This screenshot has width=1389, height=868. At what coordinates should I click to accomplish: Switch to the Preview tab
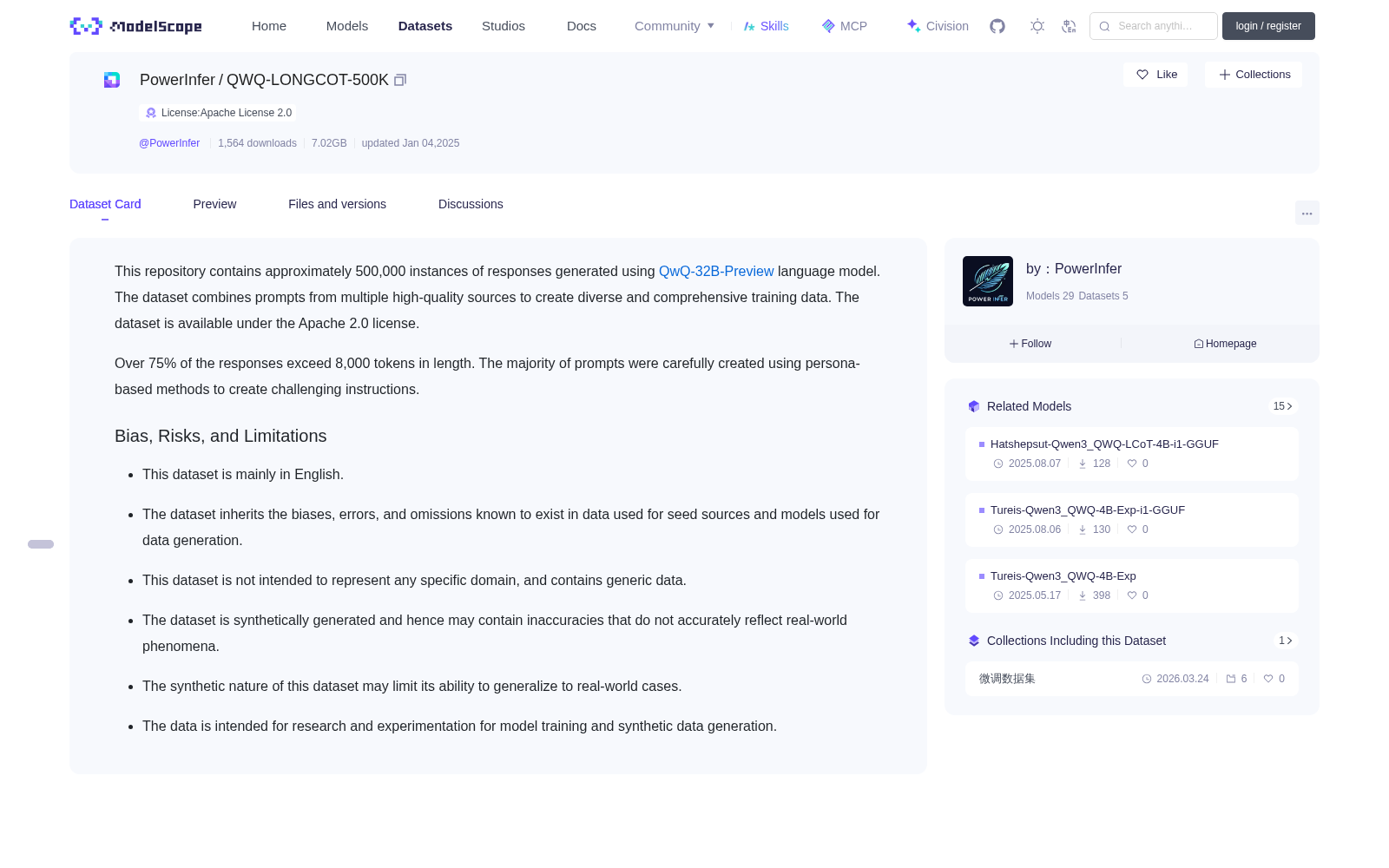coord(214,204)
